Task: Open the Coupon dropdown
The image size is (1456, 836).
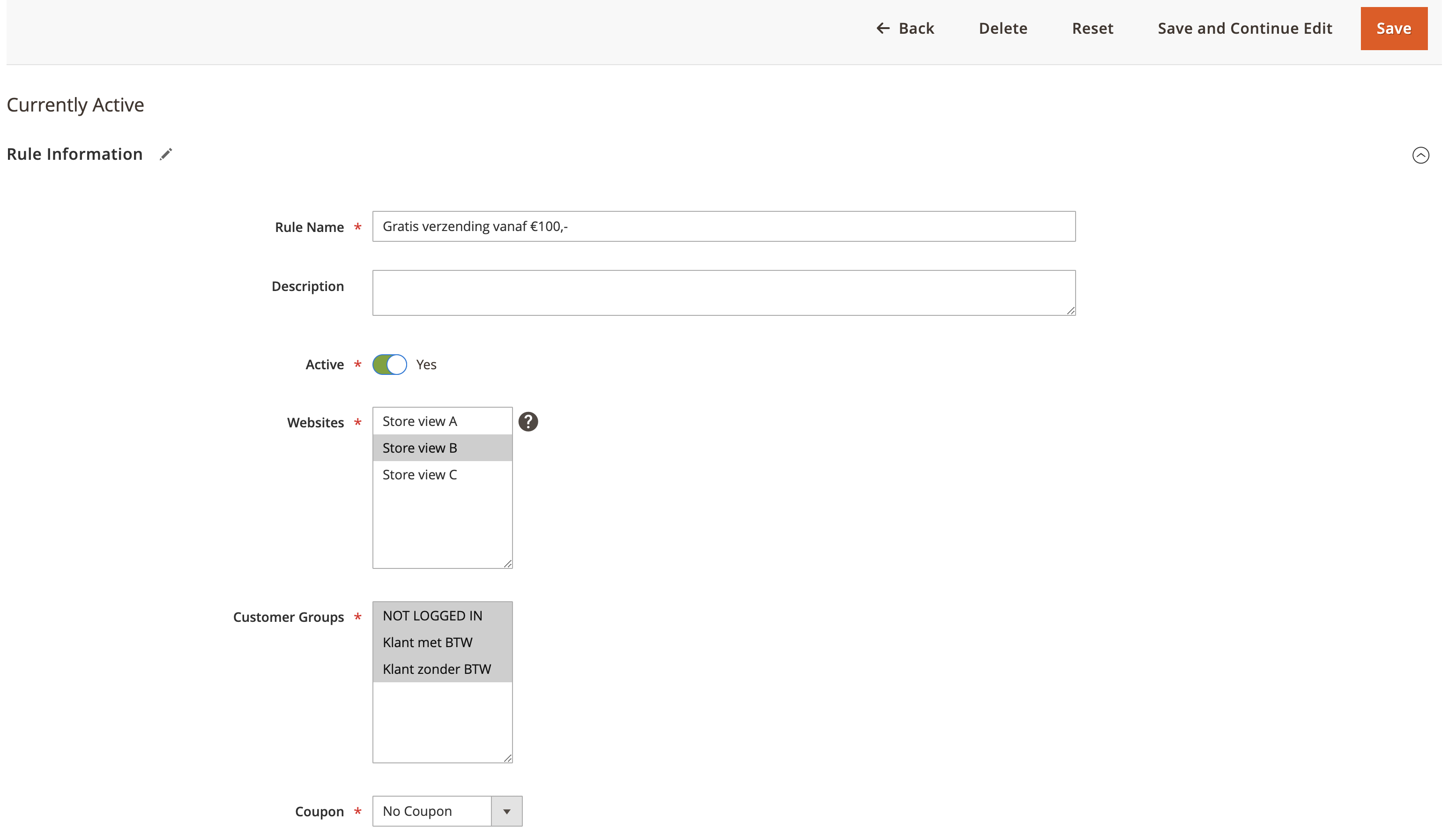Action: pyautogui.click(x=432, y=811)
